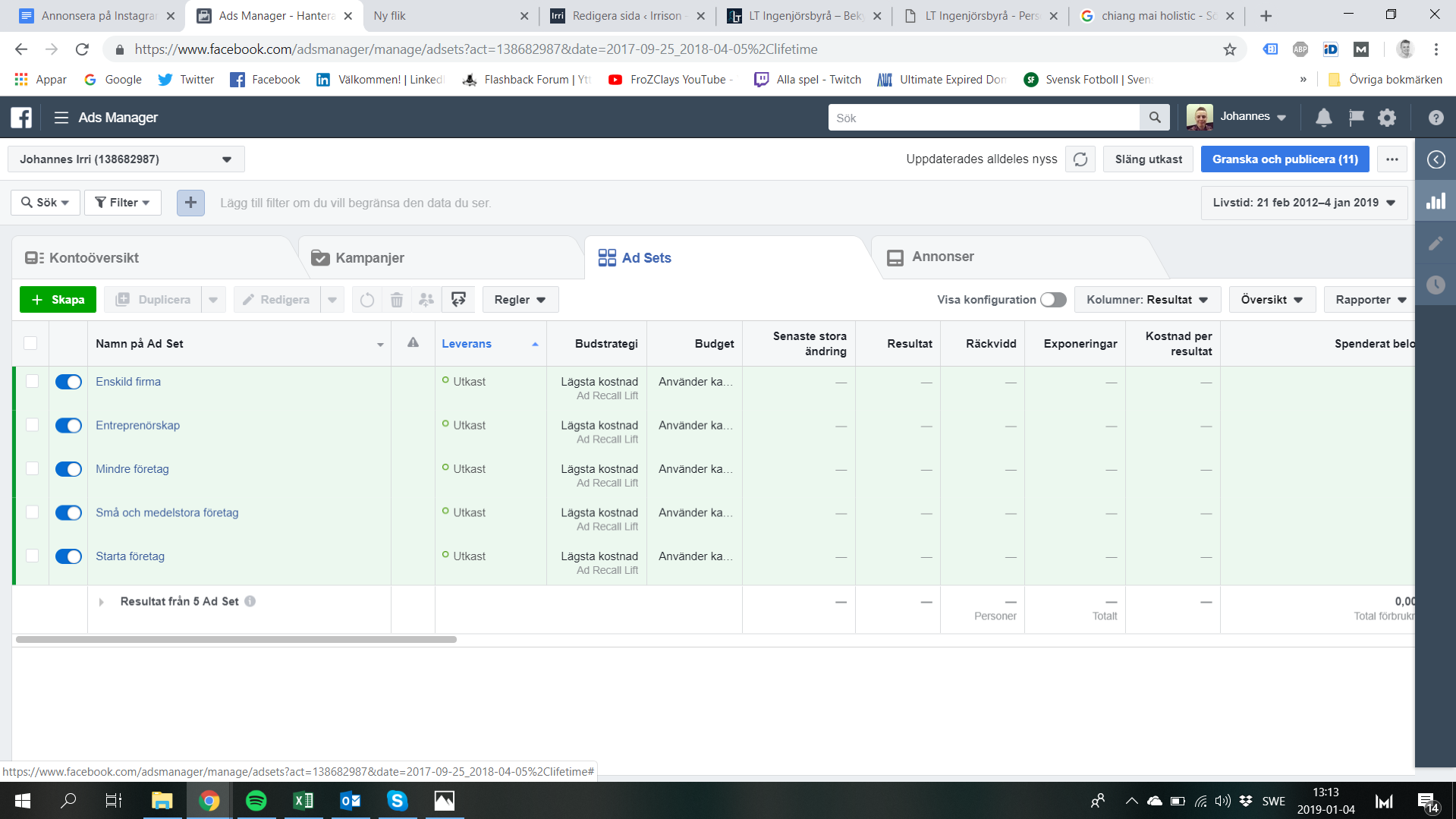Click the pencil edit icon in sidebar
Screen dimensions: 1456x819
pyautogui.click(x=1436, y=244)
